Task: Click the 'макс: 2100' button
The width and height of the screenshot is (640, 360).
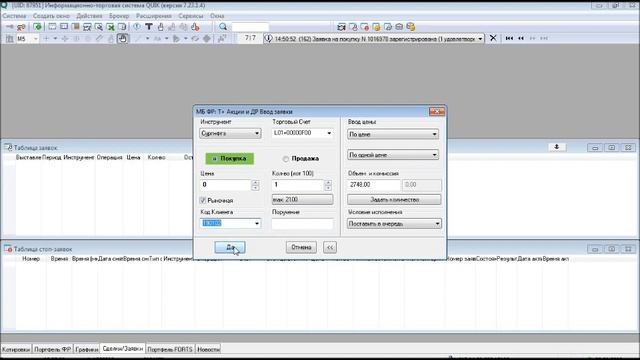Action: click(302, 200)
